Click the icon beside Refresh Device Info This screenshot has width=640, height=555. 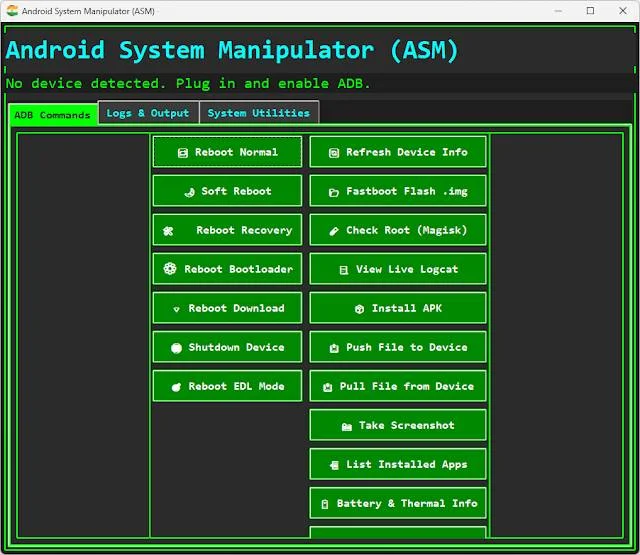(334, 153)
